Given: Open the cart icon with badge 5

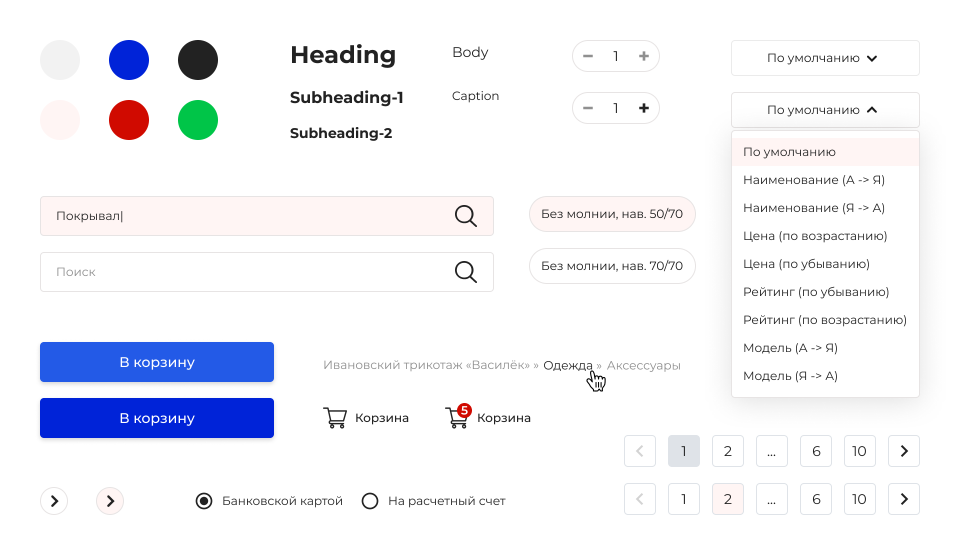Looking at the screenshot, I should coord(457,418).
